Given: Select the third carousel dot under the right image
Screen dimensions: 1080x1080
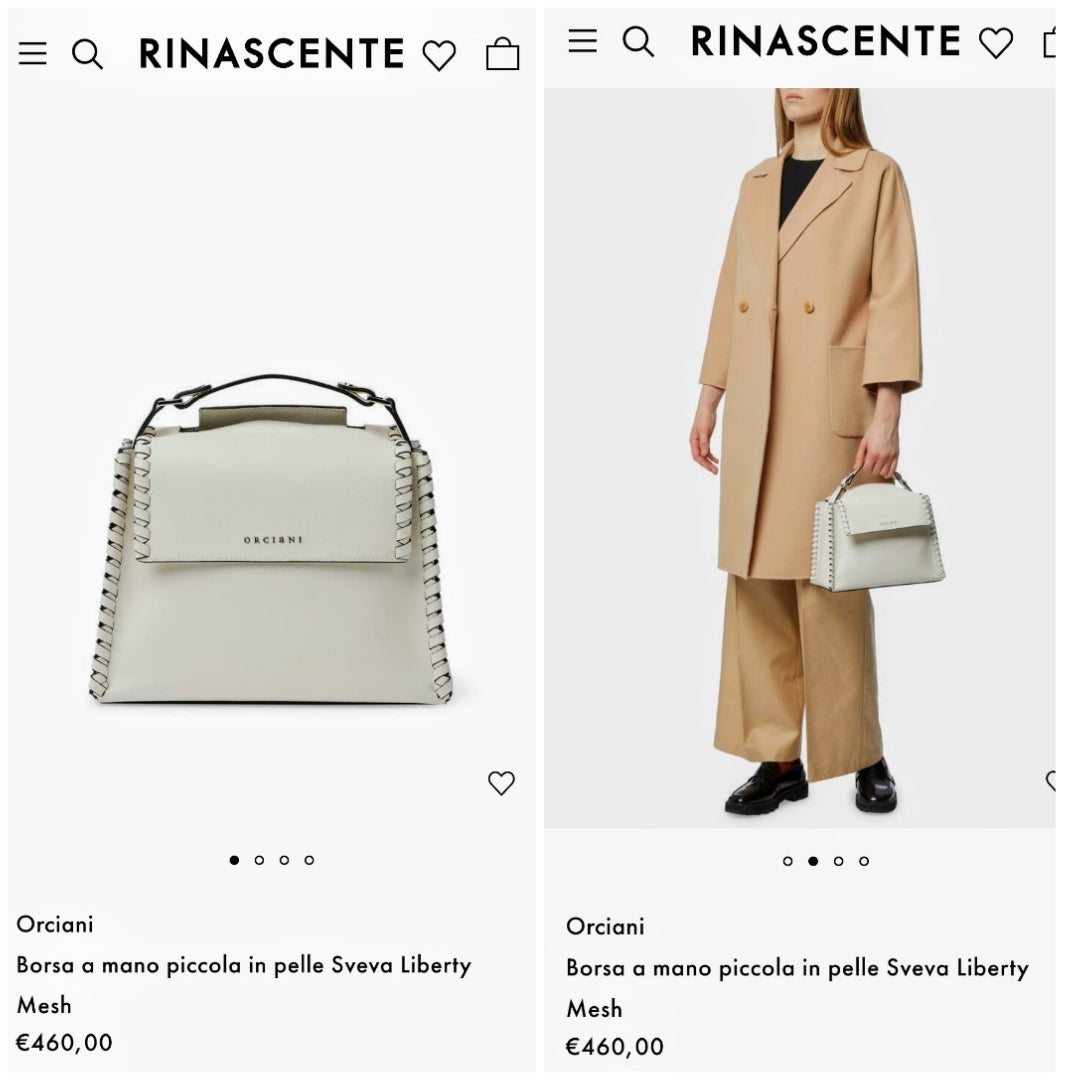Looking at the screenshot, I should tap(838, 861).
